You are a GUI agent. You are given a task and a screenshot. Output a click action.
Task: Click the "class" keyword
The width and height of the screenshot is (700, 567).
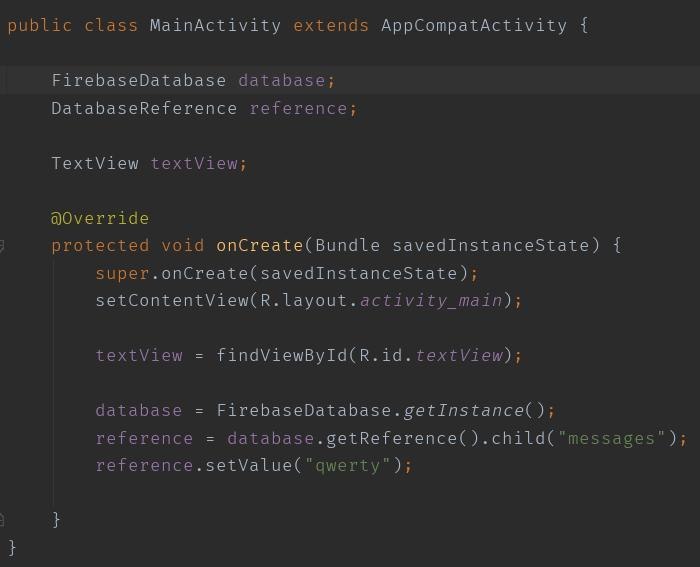point(111,25)
